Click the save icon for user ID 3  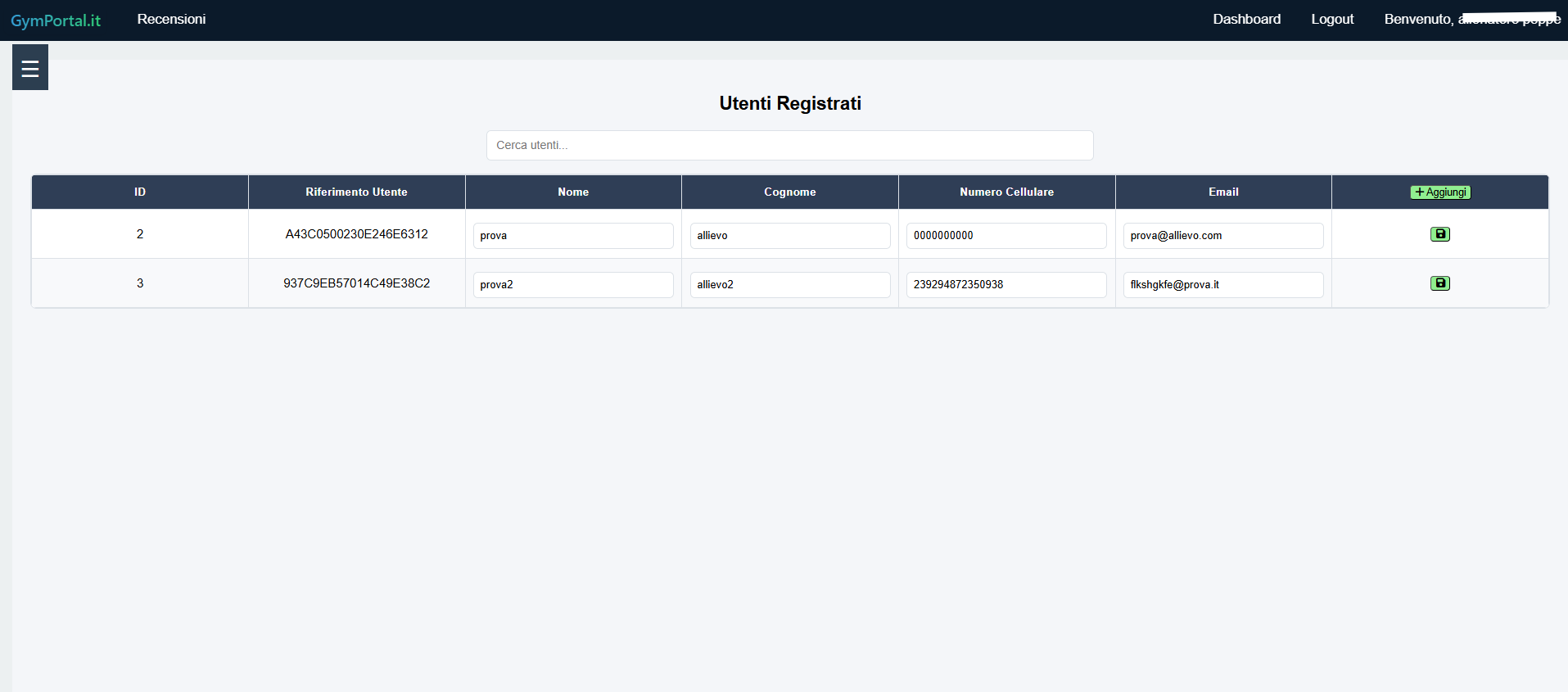click(x=1439, y=283)
